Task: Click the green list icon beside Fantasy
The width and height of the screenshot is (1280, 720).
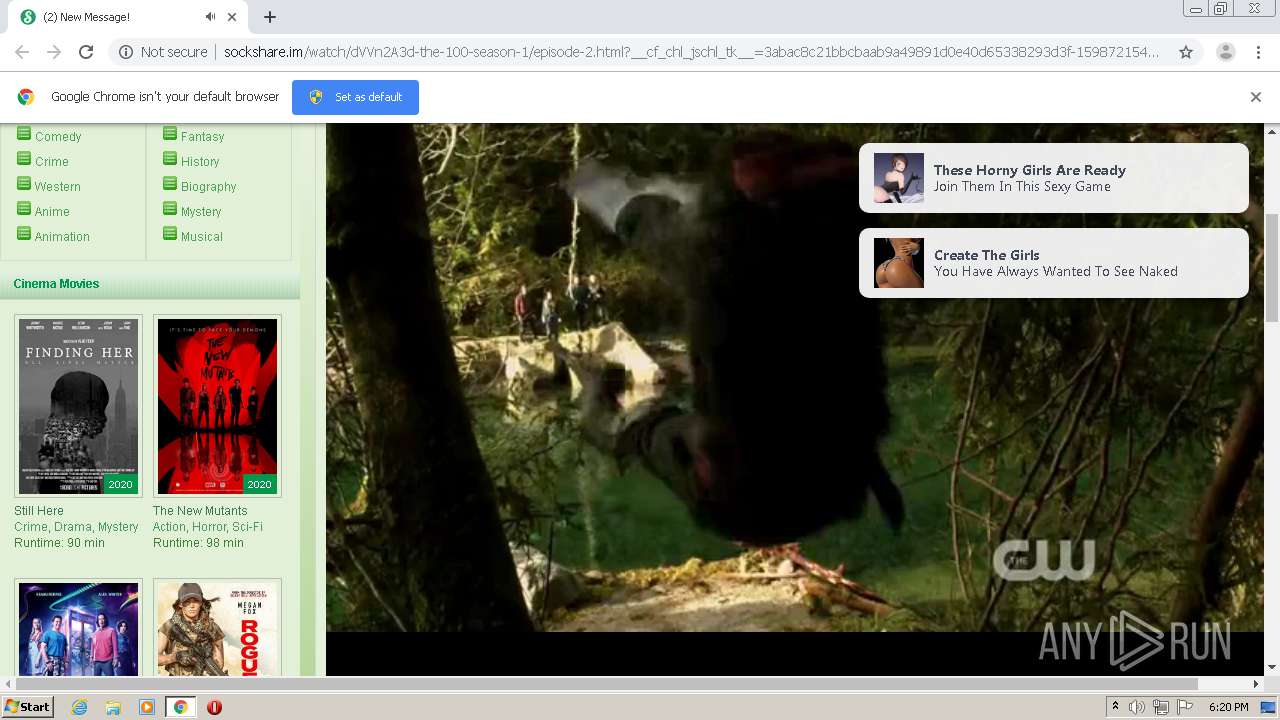Action: coord(170,134)
